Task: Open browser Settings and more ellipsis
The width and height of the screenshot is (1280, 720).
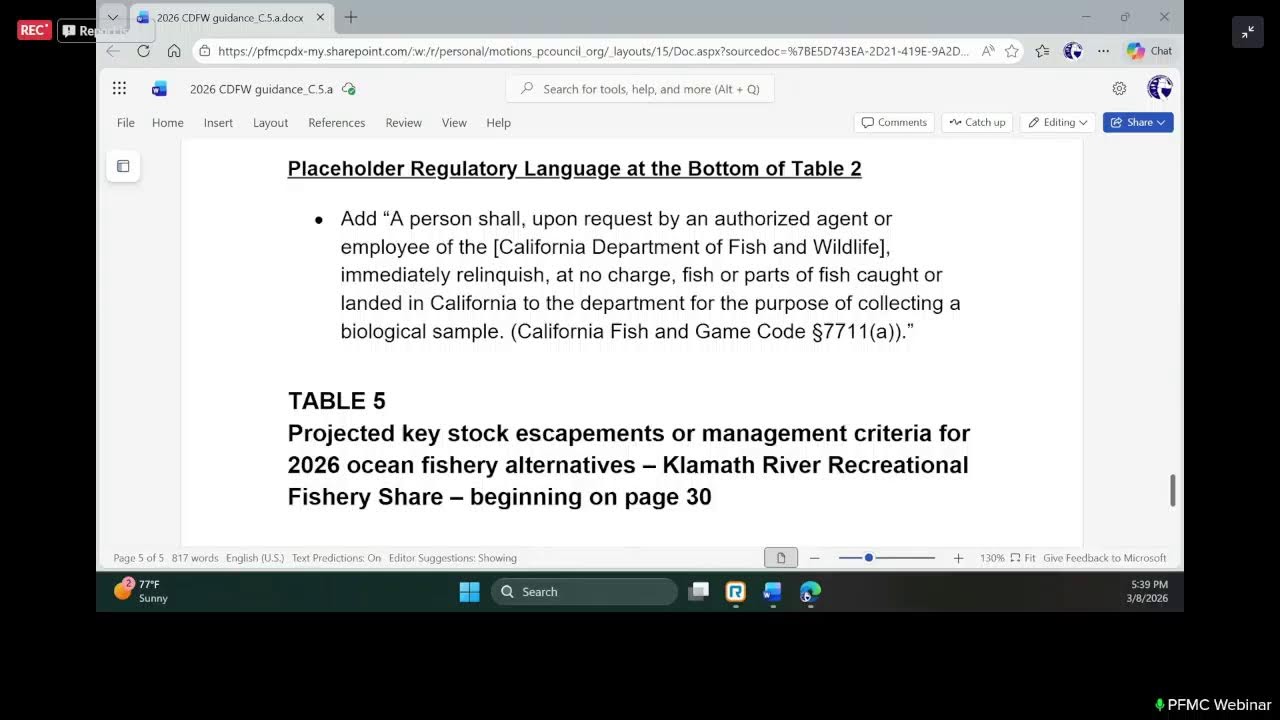Action: tap(1103, 50)
